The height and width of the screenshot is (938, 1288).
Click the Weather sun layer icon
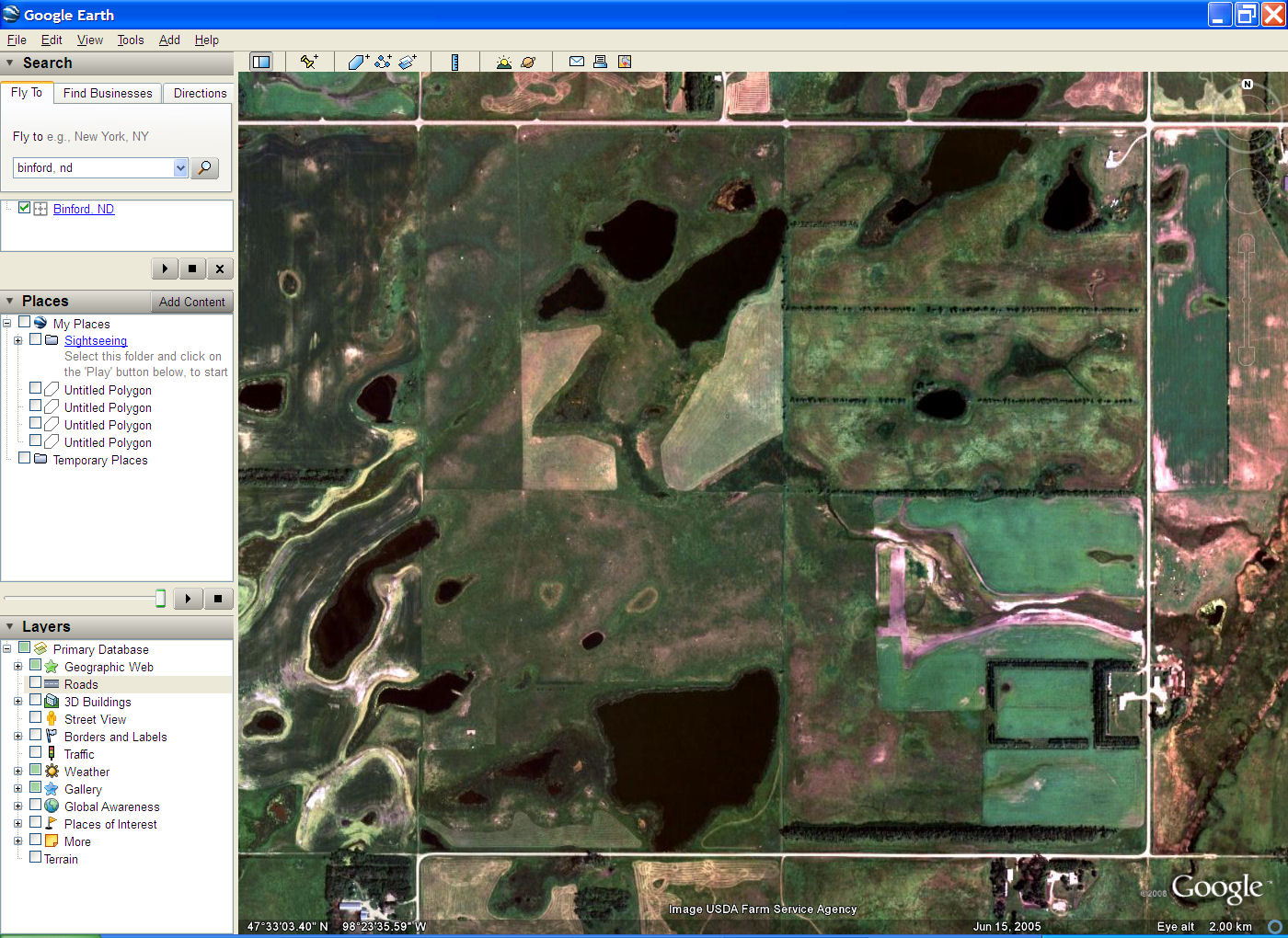pyautogui.click(x=52, y=772)
